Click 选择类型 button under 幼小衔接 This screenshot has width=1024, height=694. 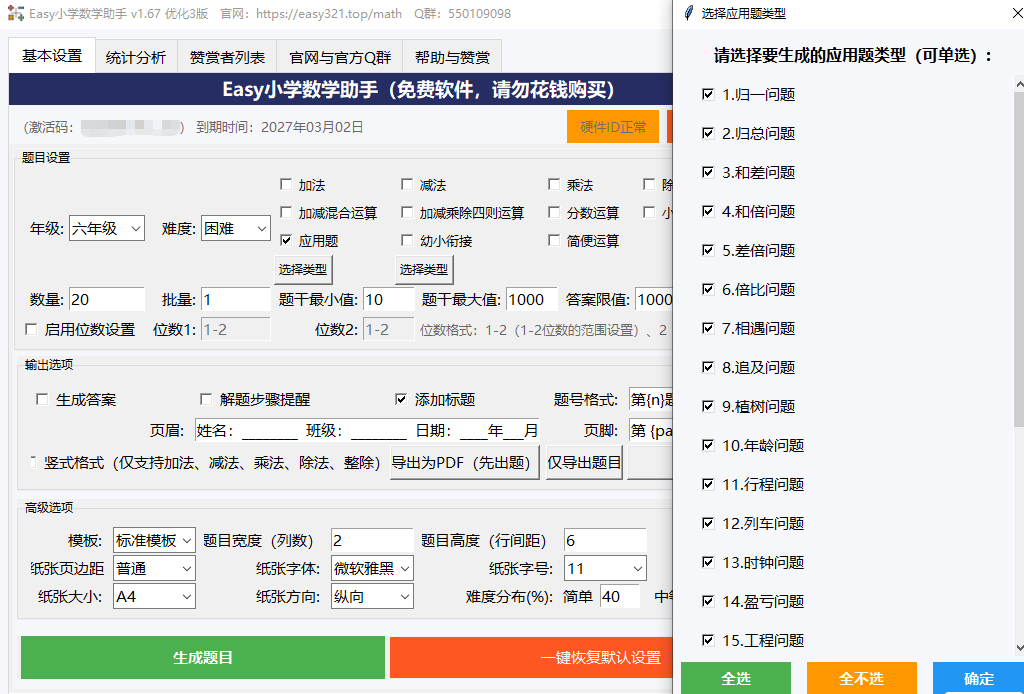pyautogui.click(x=424, y=269)
